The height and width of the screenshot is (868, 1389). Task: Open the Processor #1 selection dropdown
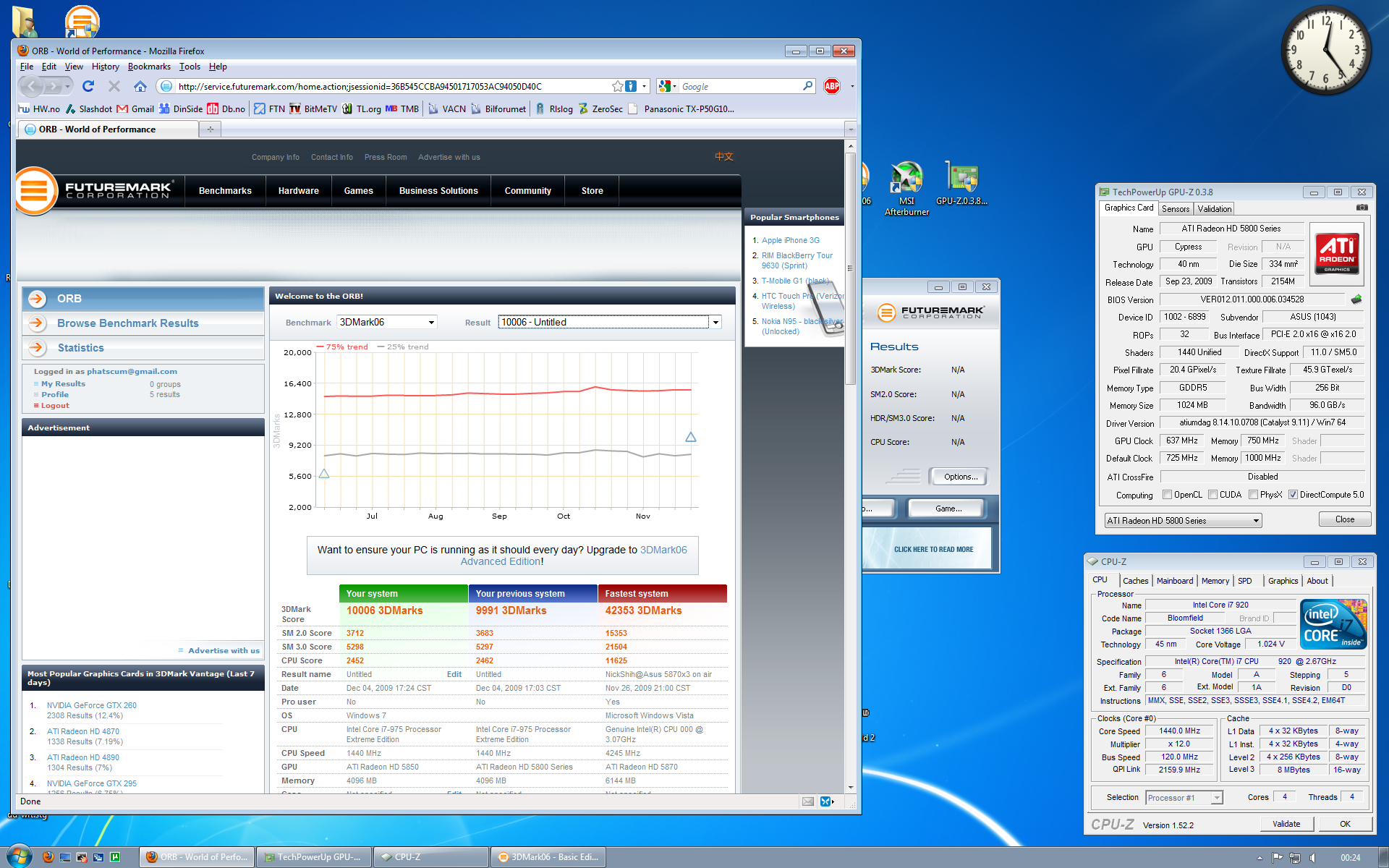(1184, 798)
